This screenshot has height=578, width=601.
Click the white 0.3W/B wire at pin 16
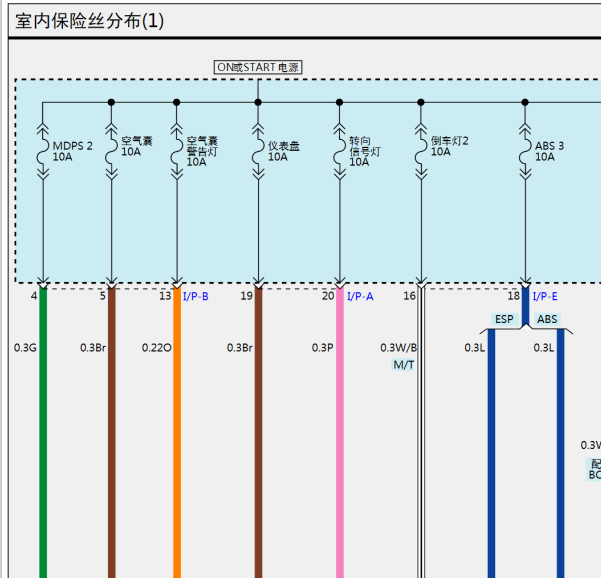click(x=421, y=432)
